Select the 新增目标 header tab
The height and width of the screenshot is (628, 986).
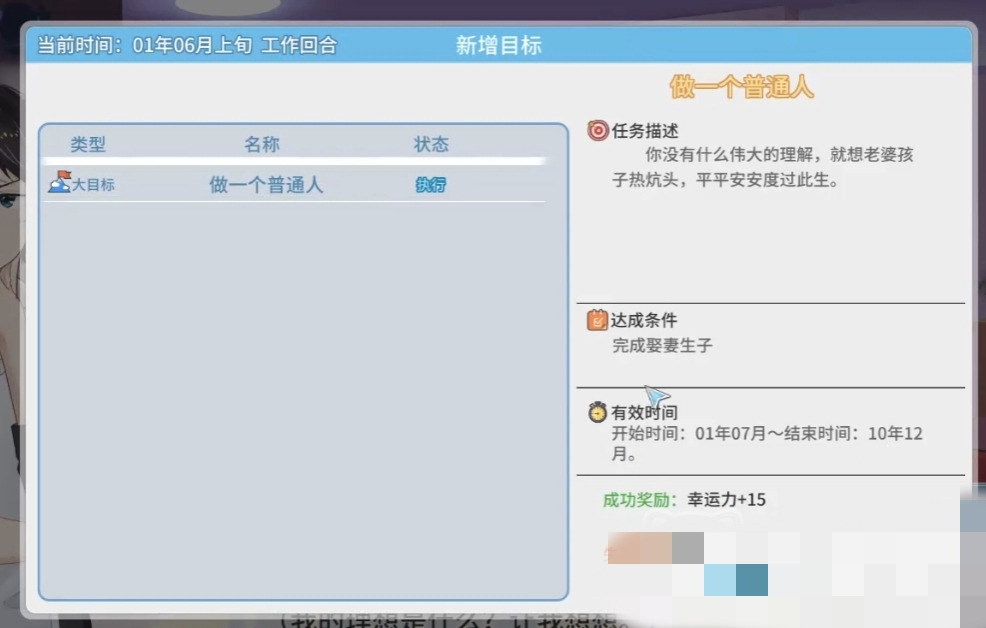click(x=498, y=44)
